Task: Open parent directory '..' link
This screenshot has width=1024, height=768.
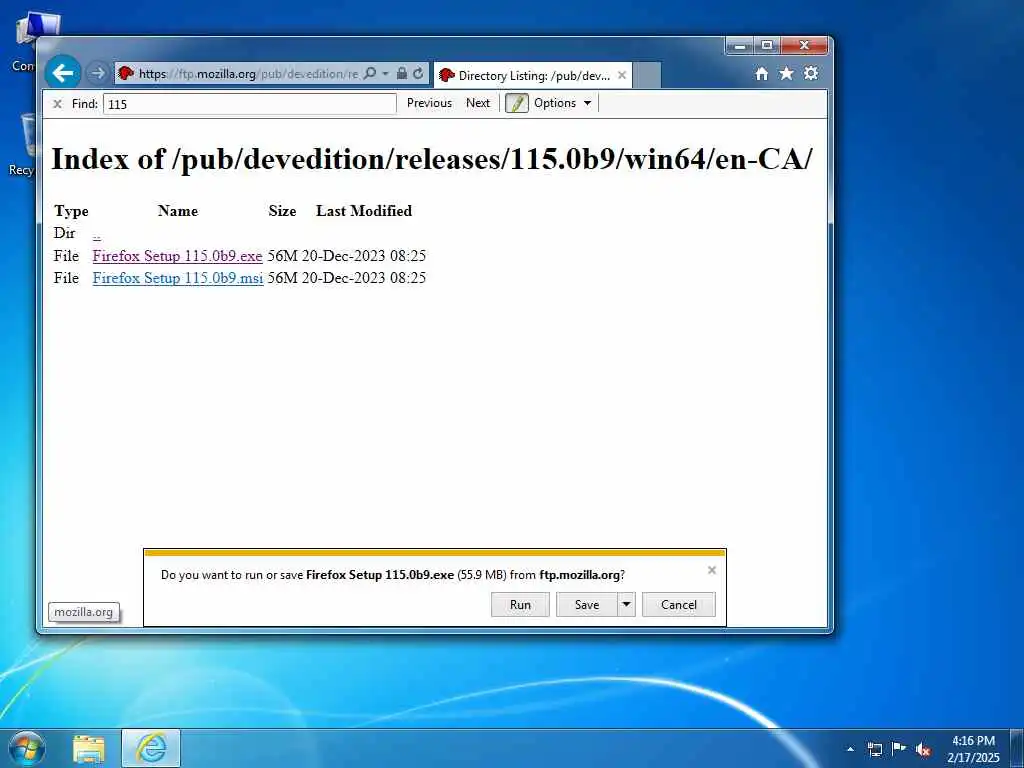Action: pos(97,234)
